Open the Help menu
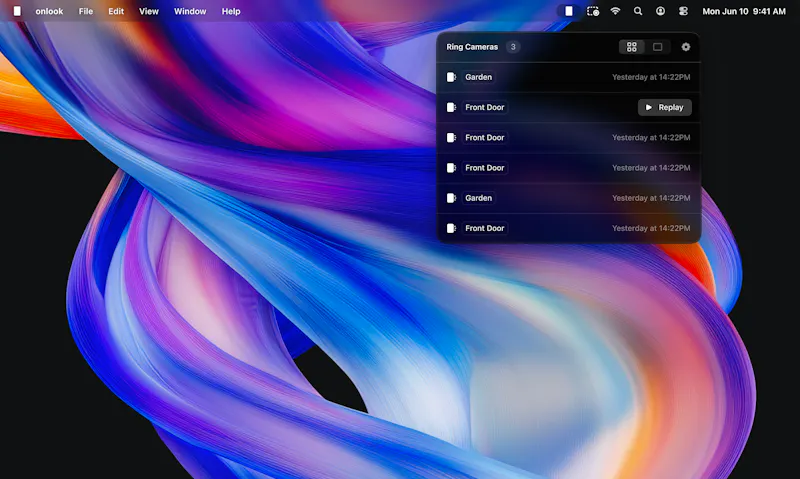This screenshot has width=800, height=479. click(x=231, y=11)
